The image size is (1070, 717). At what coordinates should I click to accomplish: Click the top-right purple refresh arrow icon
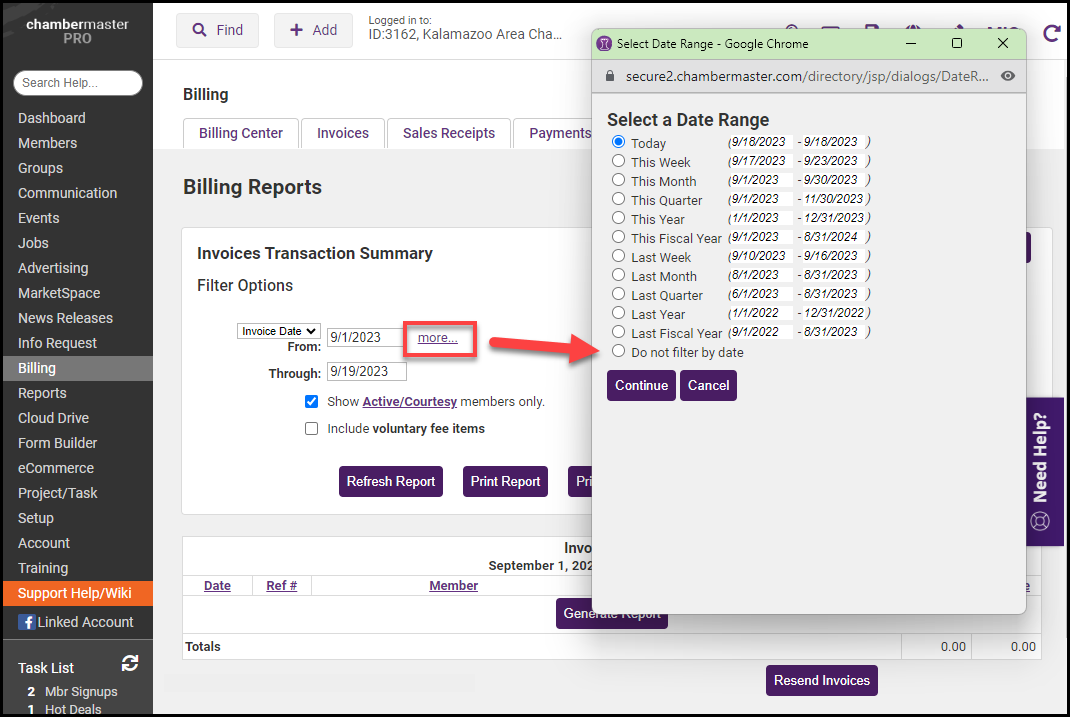1051,32
